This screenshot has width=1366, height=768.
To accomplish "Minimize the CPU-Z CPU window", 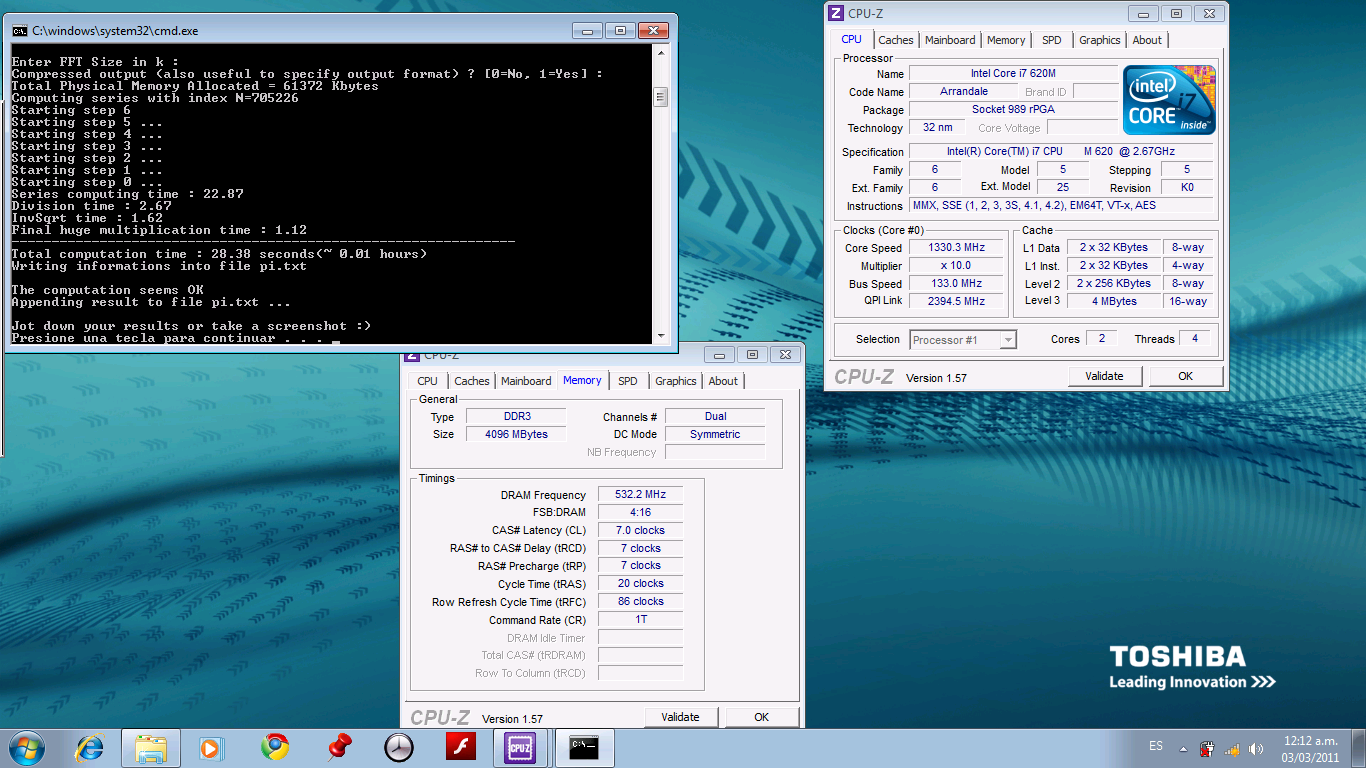I will [x=1145, y=13].
